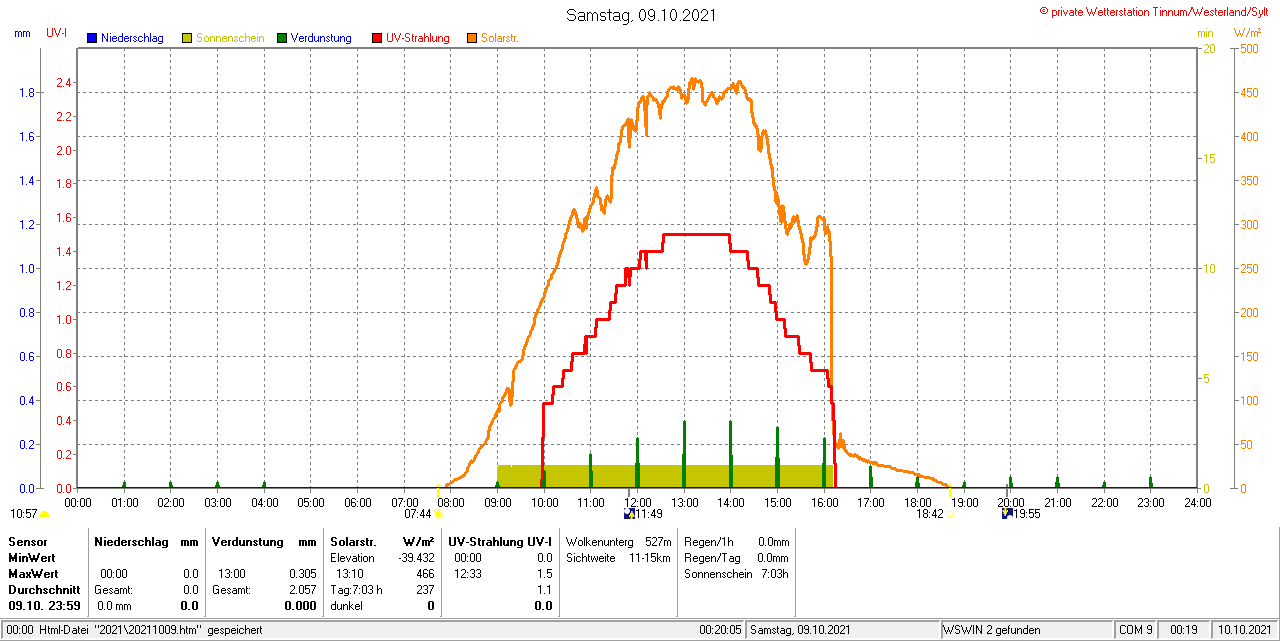Click the Verdunstung max value 0.305

tap(301, 574)
